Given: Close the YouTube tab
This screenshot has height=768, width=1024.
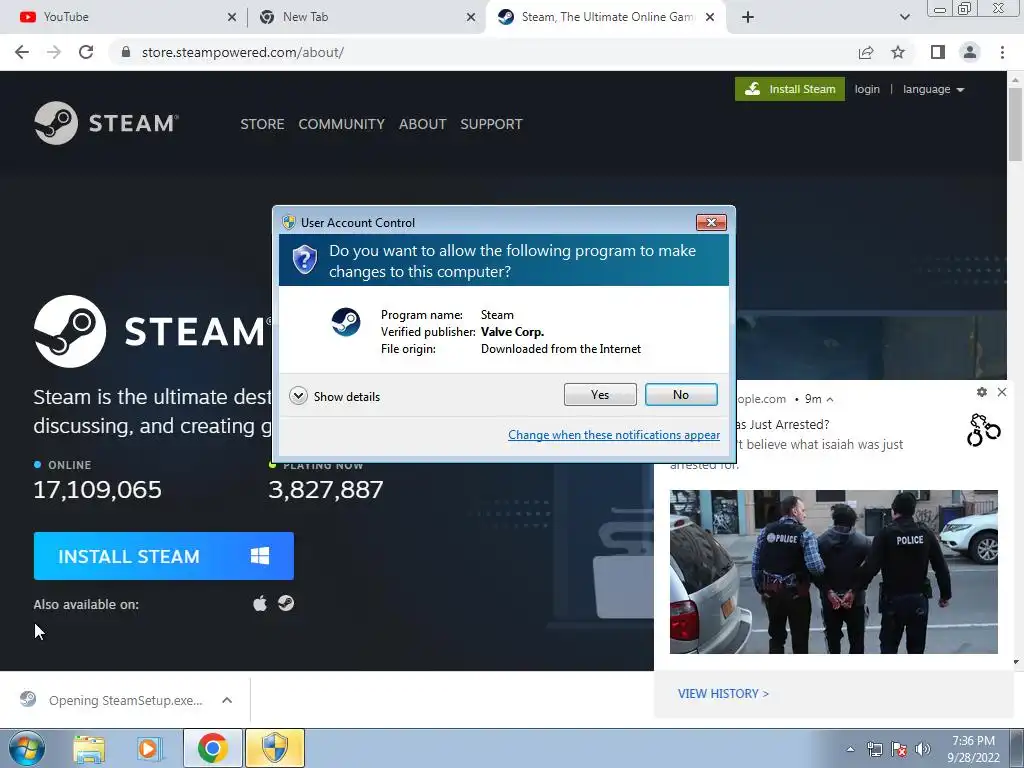Looking at the screenshot, I should tap(232, 17).
